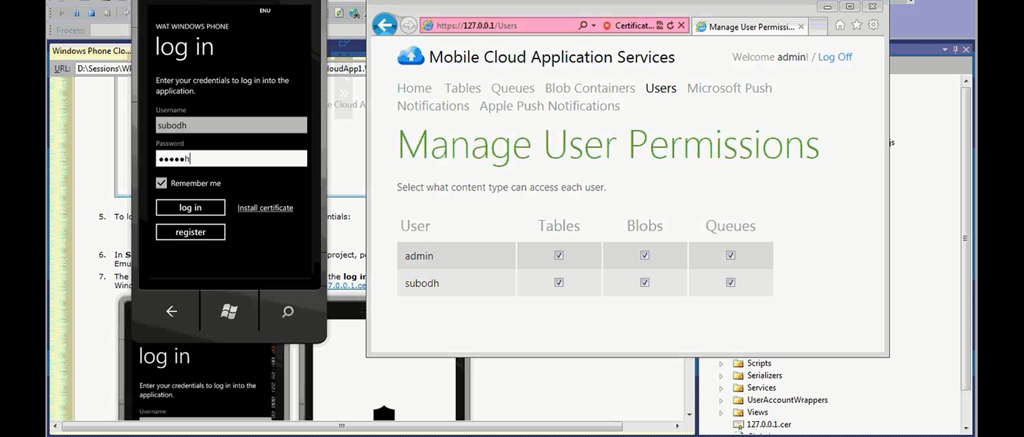Image resolution: width=1024 pixels, height=437 pixels.
Task: Open the browser Tools gear icon
Action: tap(873, 25)
